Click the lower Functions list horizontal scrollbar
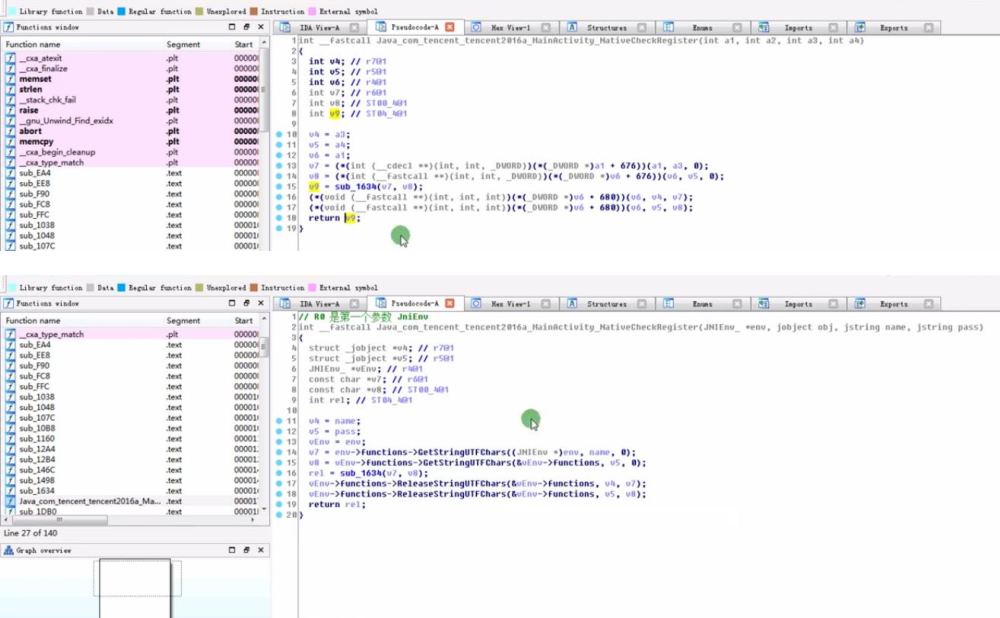The height and width of the screenshot is (618, 1000). (61, 520)
